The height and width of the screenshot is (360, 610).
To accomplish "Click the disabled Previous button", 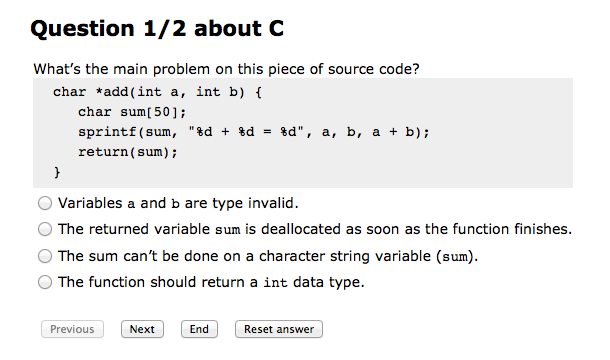I will click(x=72, y=329).
